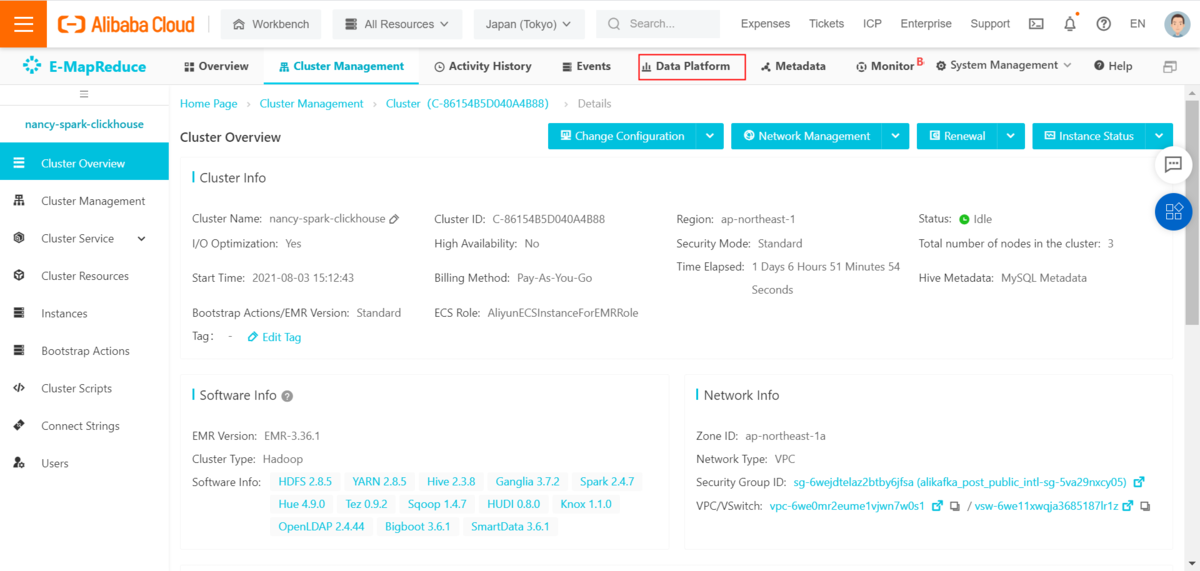Copy the VSwitch ID
1200x571 pixels.
[1145, 507]
